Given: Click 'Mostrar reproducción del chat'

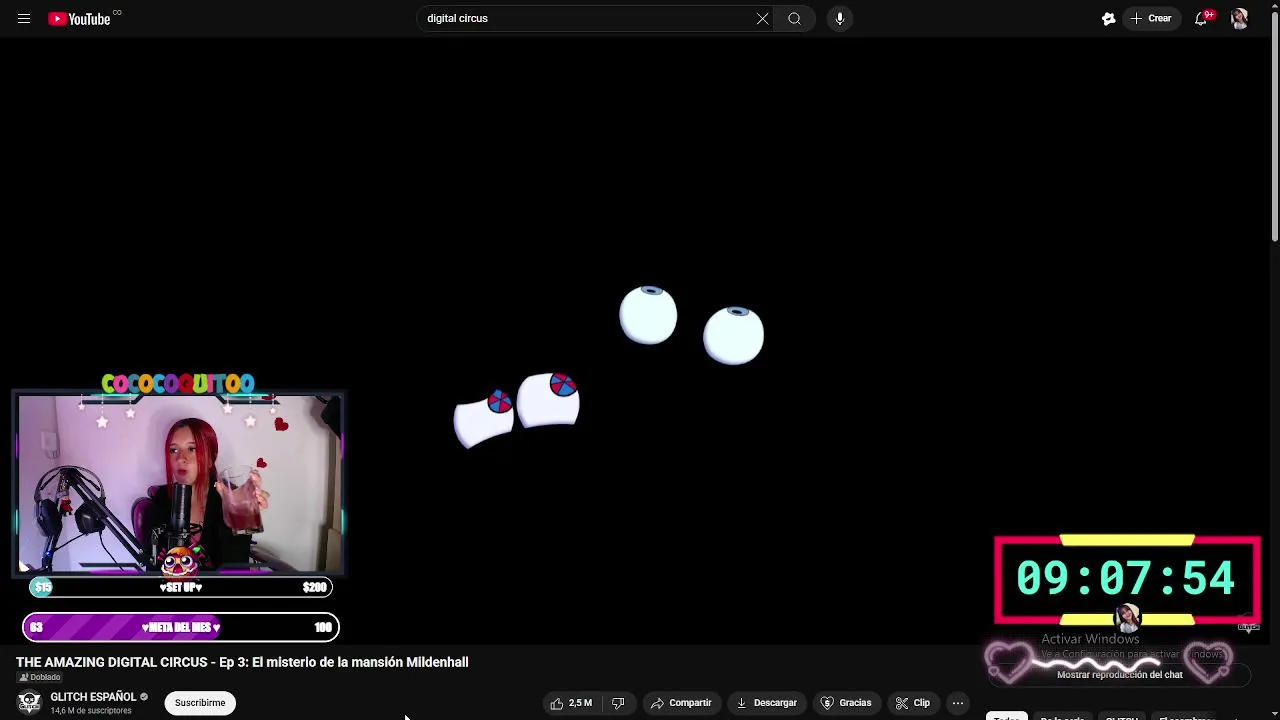Looking at the screenshot, I should point(1120,675).
